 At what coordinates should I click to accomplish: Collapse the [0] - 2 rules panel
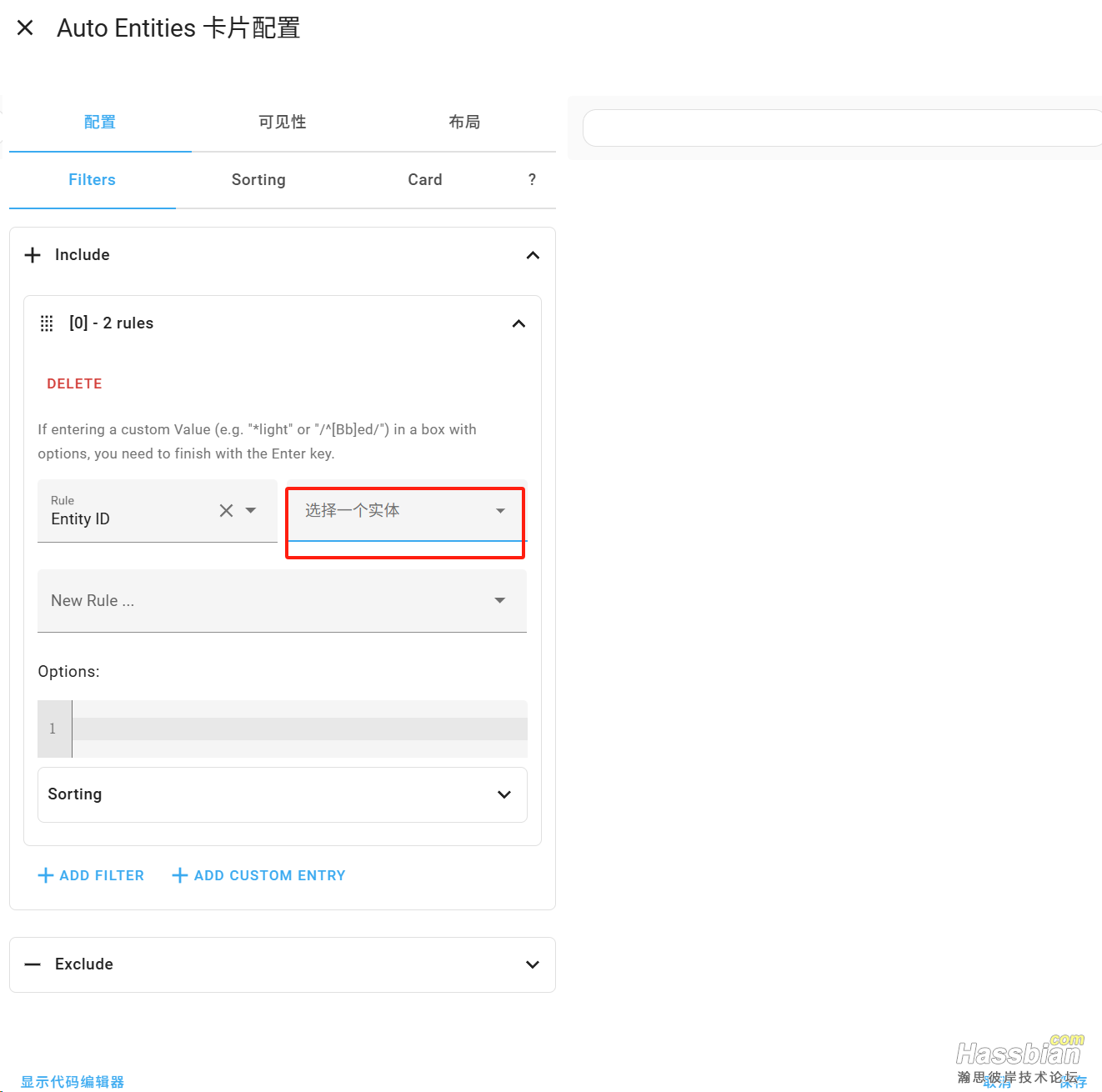pyautogui.click(x=518, y=323)
